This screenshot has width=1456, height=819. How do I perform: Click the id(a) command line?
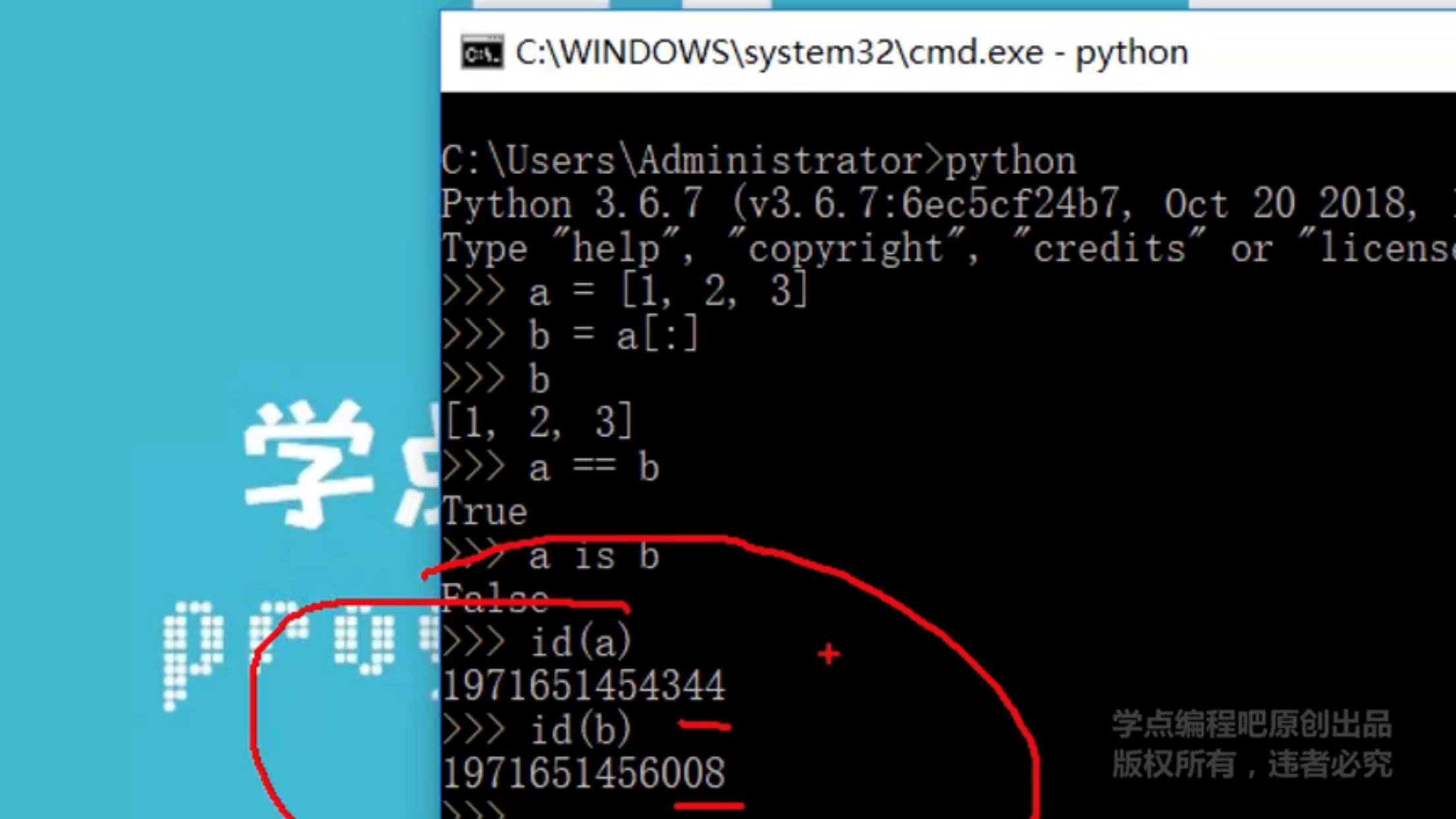click(x=537, y=642)
